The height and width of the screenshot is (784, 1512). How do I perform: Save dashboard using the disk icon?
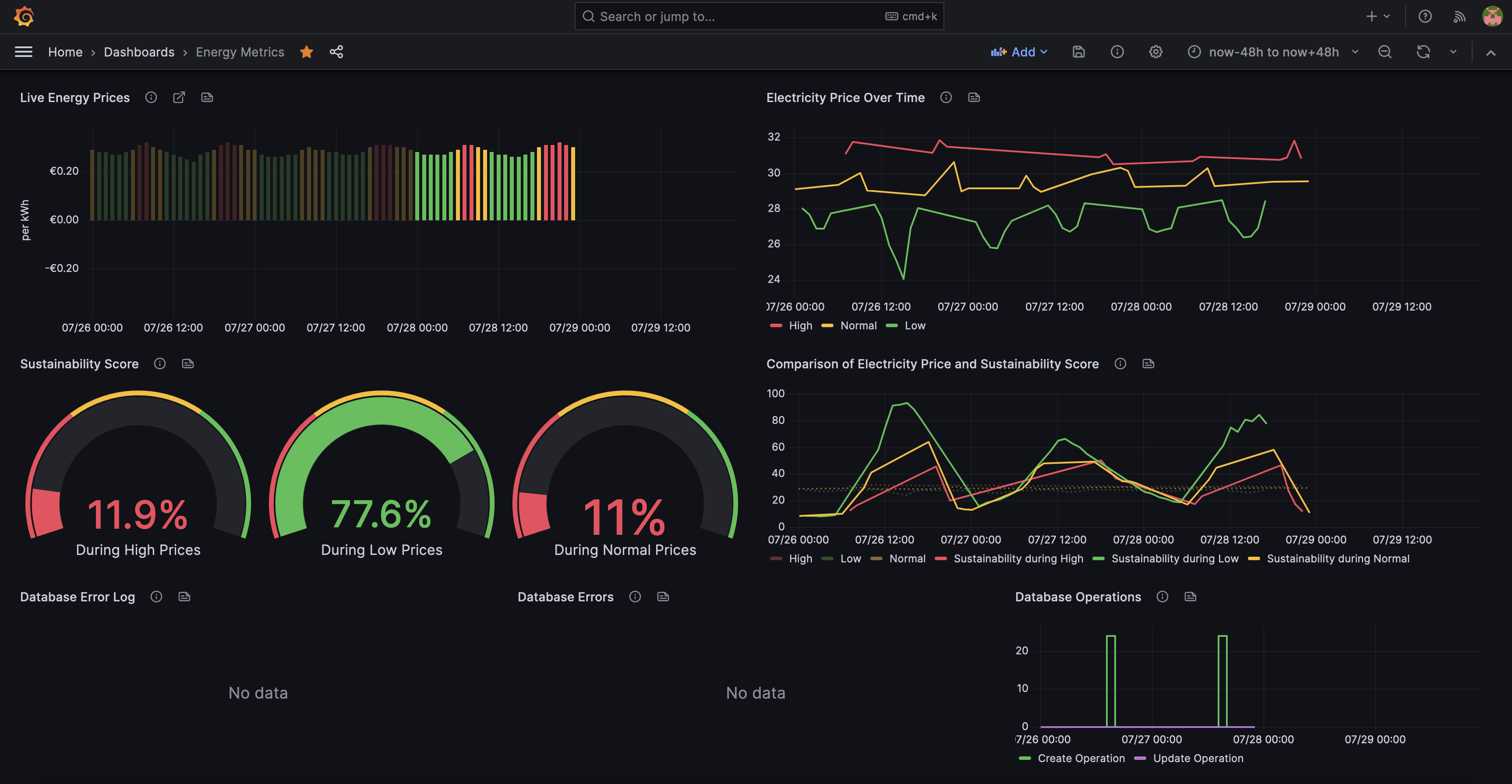click(1078, 52)
